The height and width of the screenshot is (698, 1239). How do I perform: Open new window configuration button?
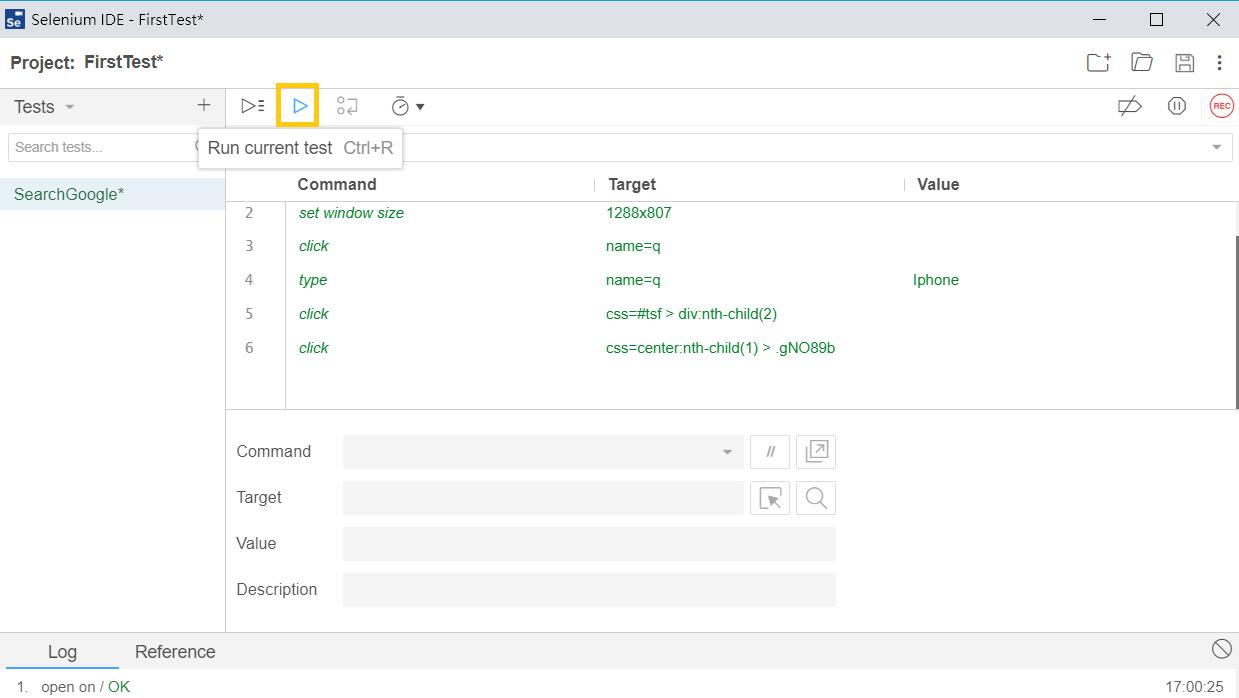[x=816, y=452]
